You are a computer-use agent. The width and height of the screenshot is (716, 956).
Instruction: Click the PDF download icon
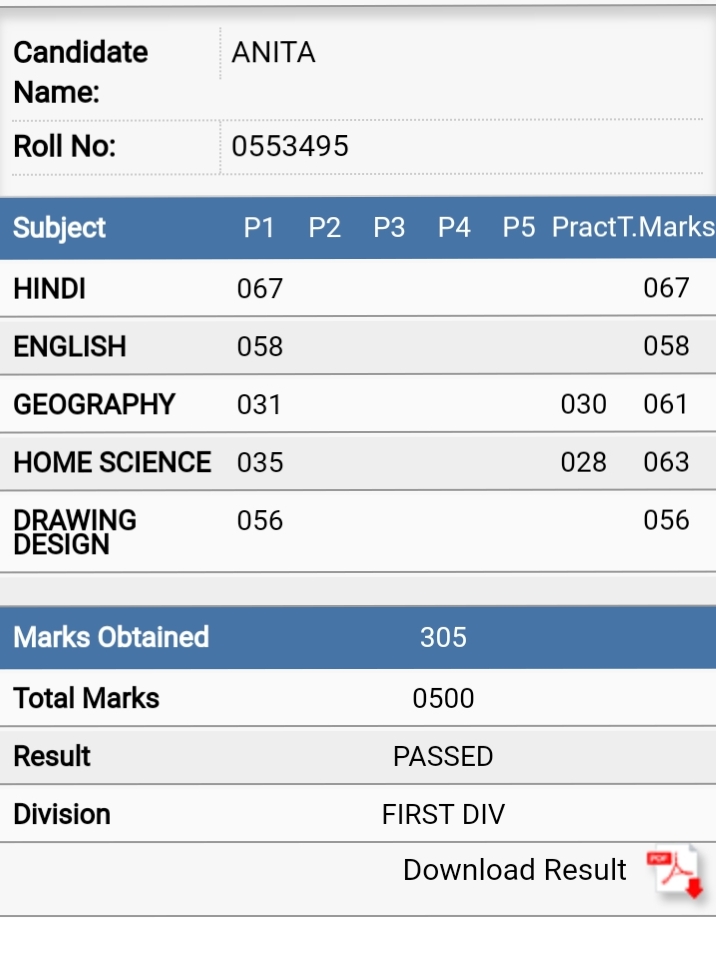coord(675,872)
